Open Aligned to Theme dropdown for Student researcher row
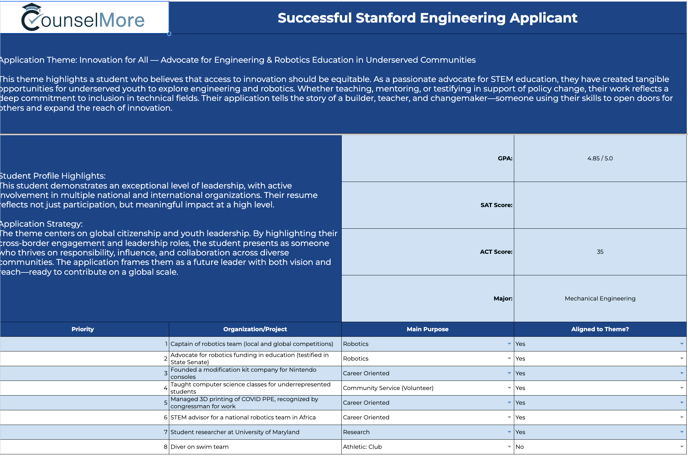 [x=681, y=432]
